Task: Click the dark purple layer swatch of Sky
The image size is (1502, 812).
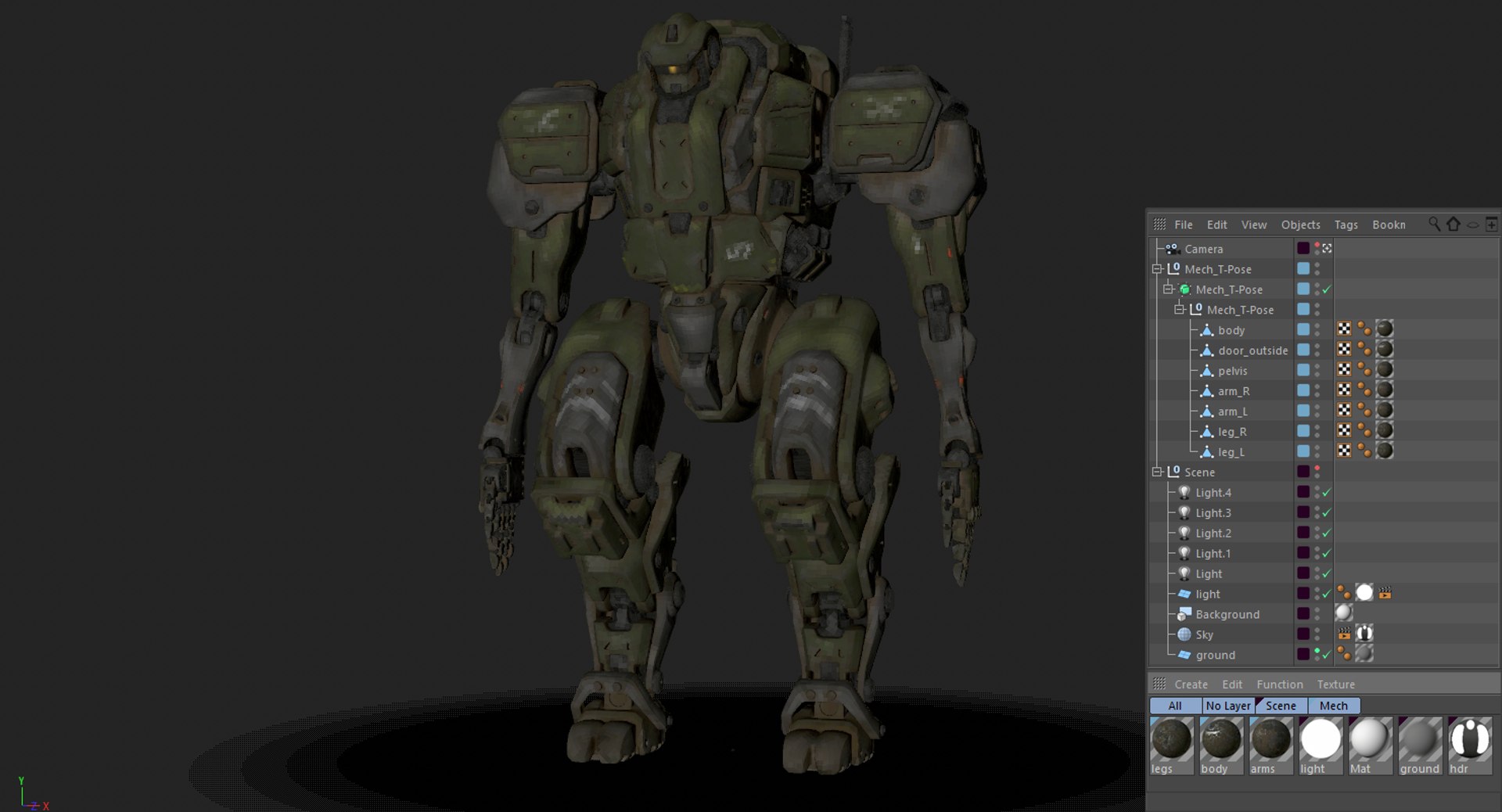Action: [1303, 634]
